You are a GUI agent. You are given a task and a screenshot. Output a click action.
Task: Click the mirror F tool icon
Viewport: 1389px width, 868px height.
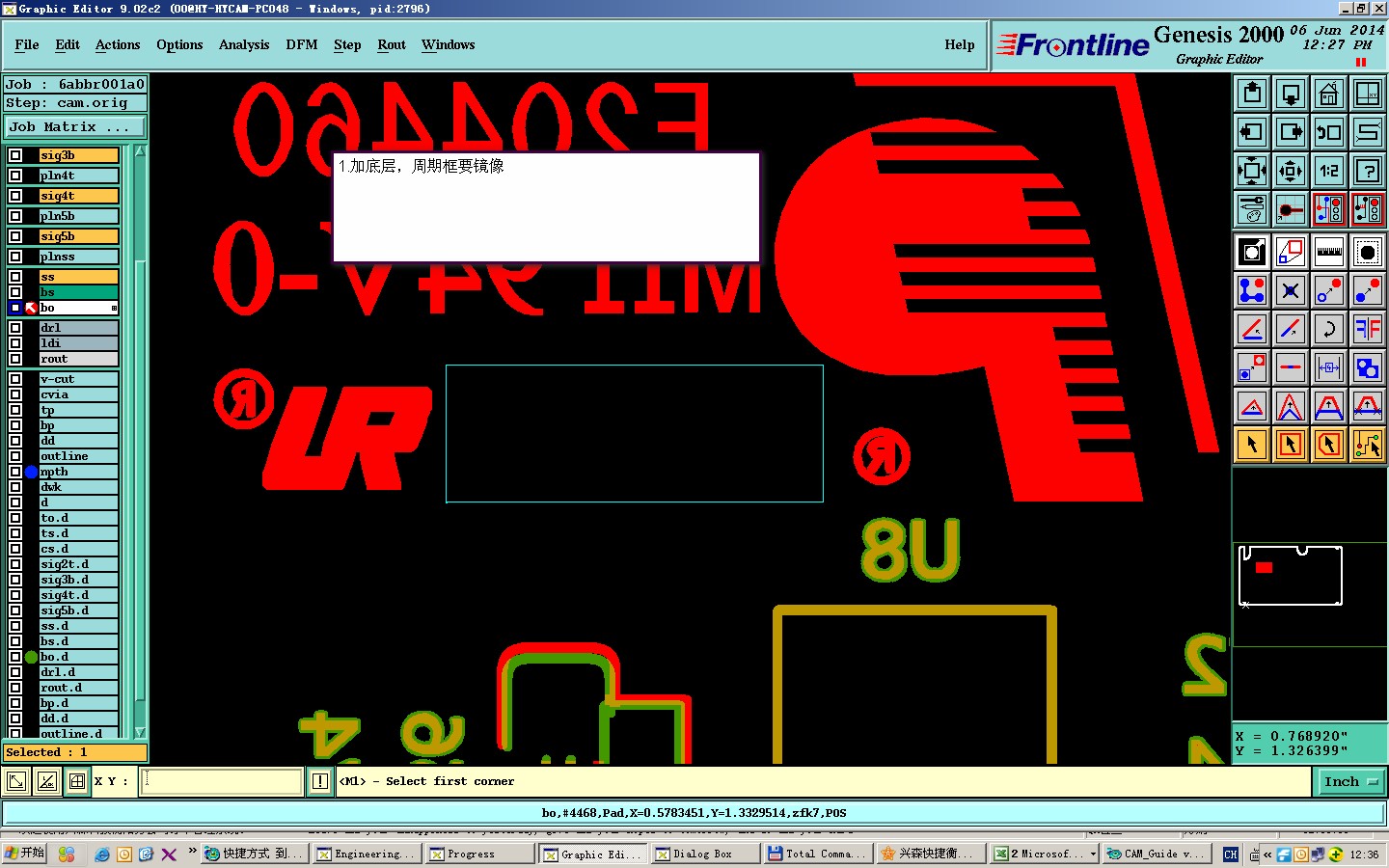click(1368, 329)
